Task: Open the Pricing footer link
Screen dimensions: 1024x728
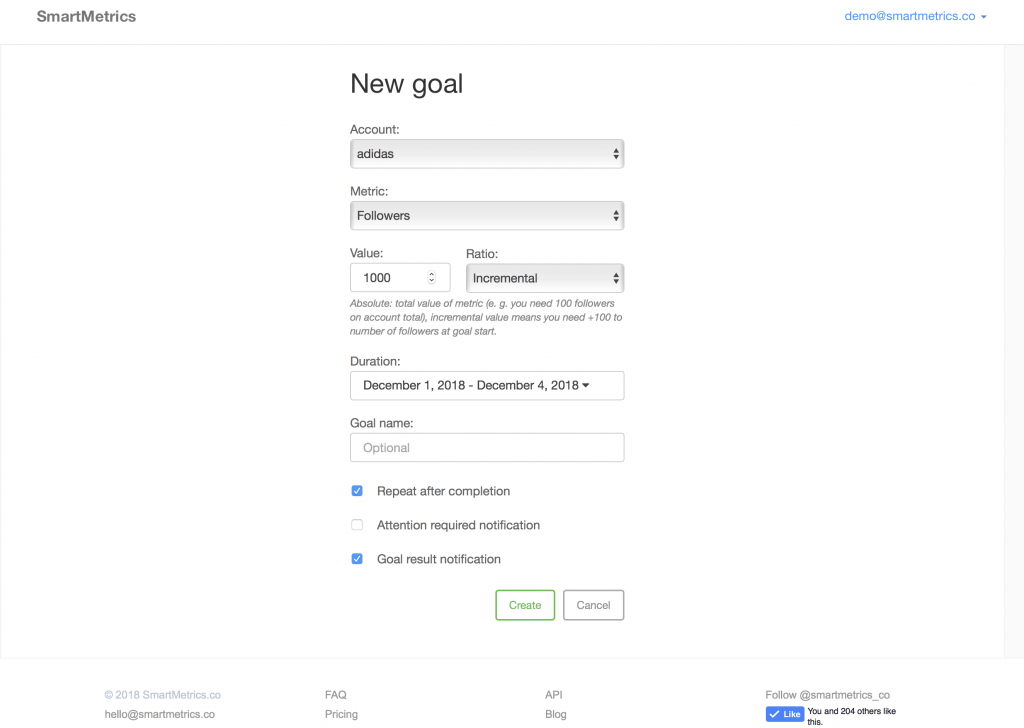Action: (x=341, y=714)
